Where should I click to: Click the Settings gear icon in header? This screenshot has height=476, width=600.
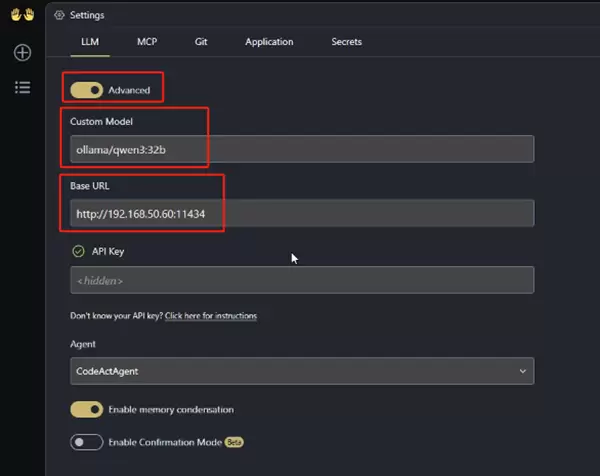click(x=60, y=15)
